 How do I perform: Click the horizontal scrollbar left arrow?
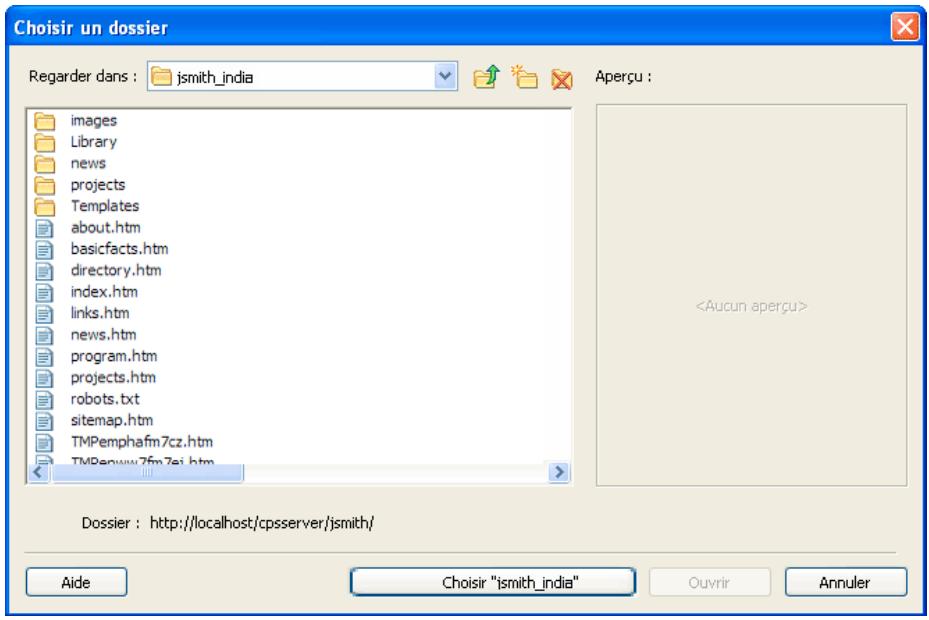(x=36, y=472)
